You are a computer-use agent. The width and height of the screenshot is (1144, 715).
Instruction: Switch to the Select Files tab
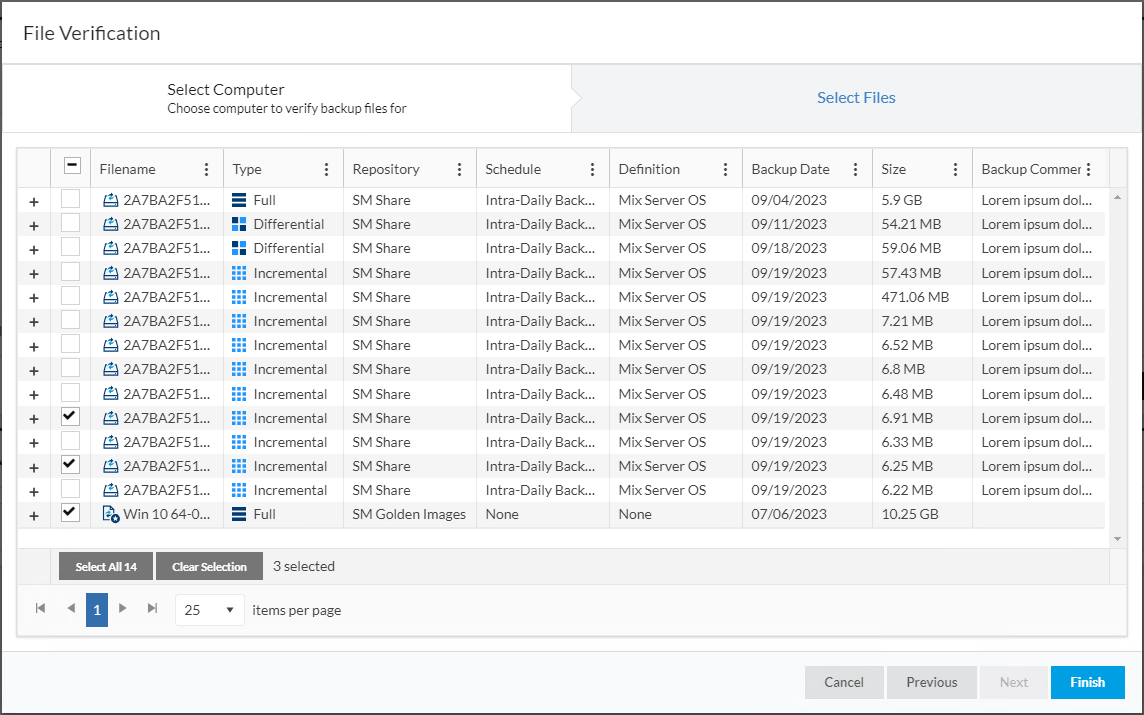856,97
